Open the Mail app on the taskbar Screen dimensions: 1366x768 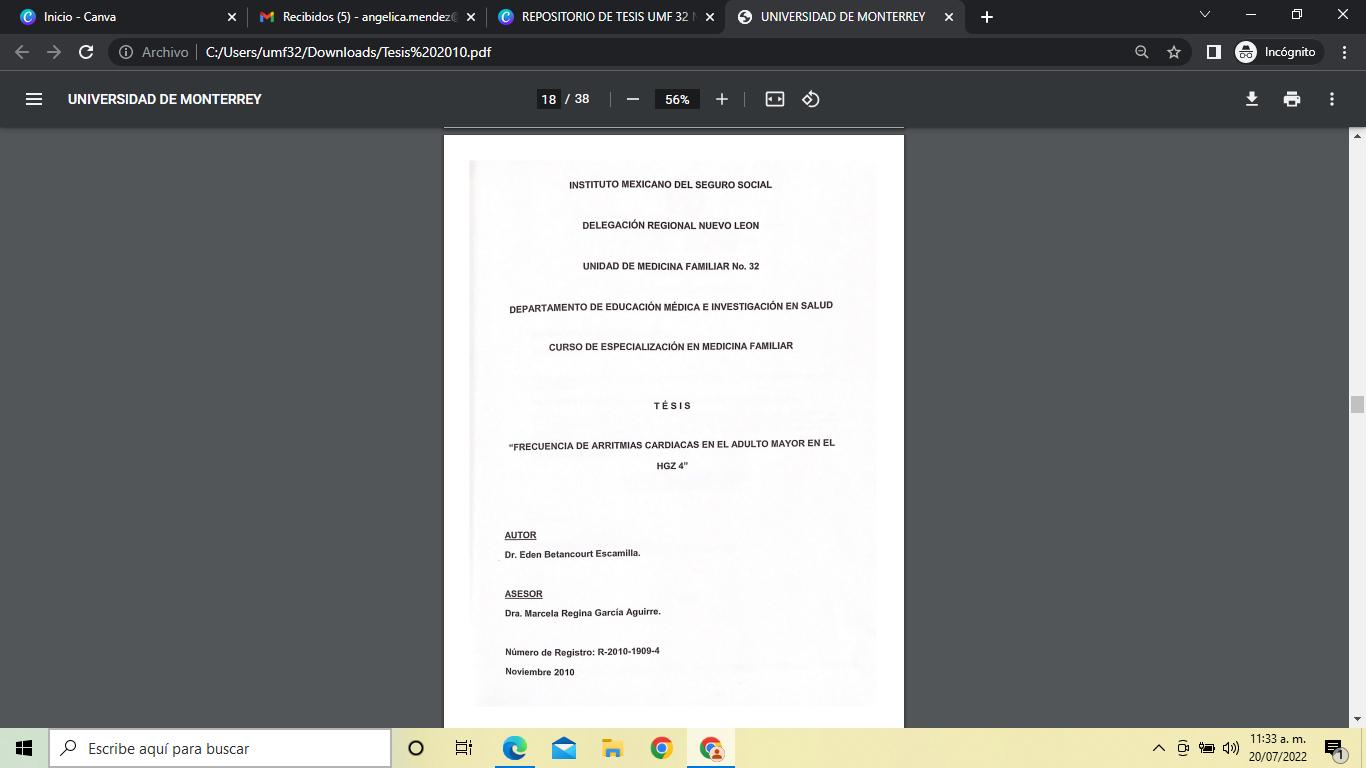(x=564, y=748)
